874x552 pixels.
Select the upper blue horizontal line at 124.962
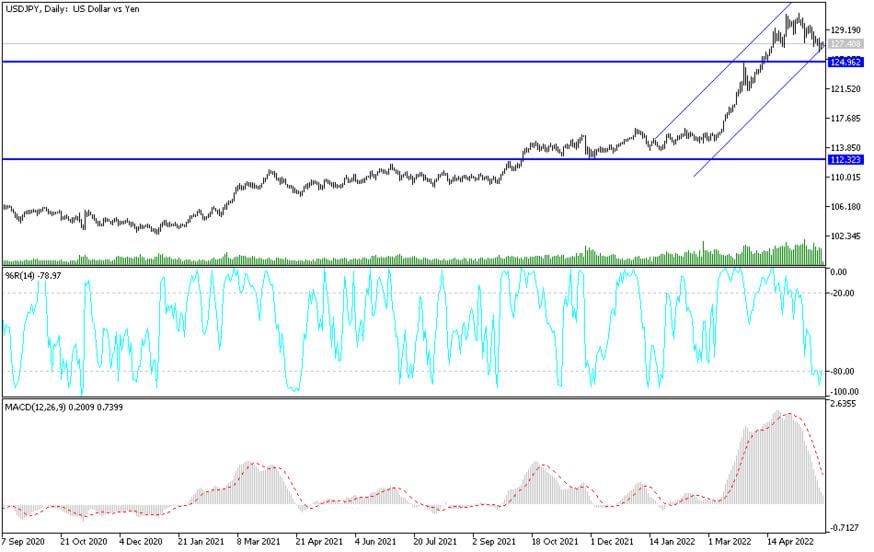coord(414,61)
